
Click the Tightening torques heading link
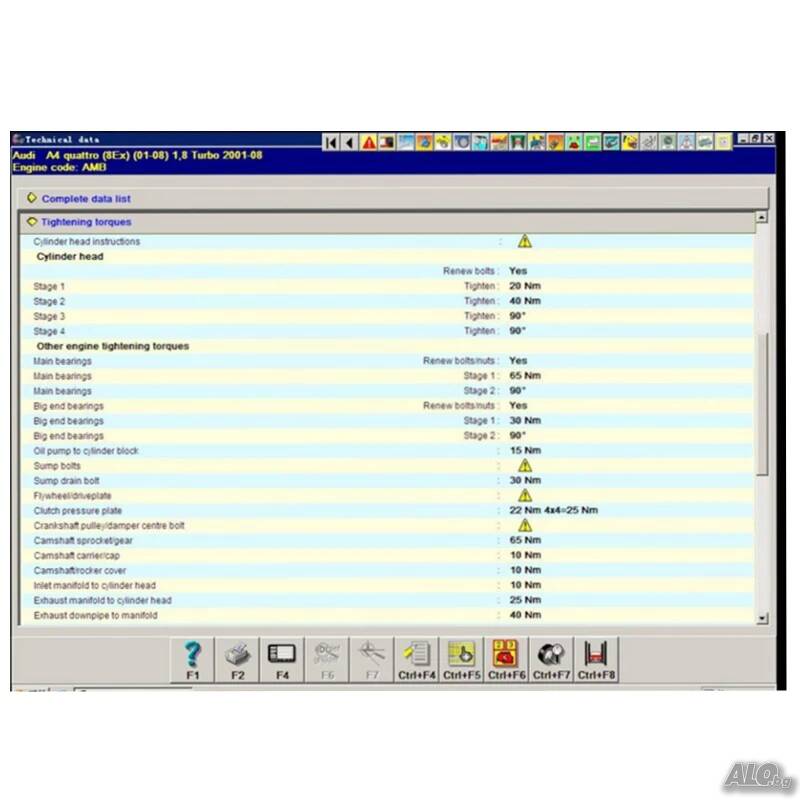click(x=86, y=222)
